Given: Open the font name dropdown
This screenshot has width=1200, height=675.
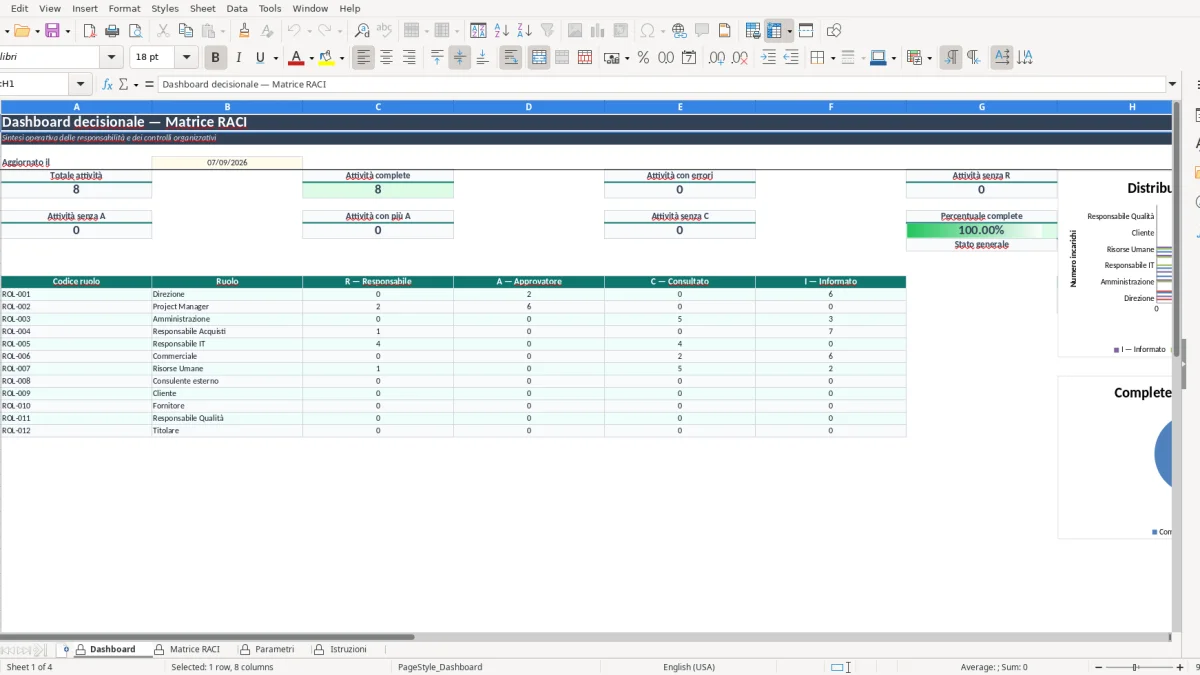Looking at the screenshot, I should click(112, 58).
